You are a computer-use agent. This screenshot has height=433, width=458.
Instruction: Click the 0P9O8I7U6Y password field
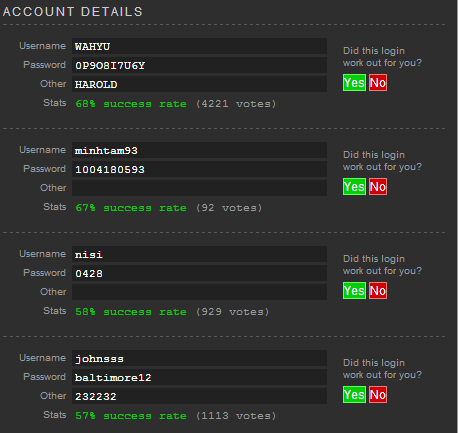coord(199,65)
